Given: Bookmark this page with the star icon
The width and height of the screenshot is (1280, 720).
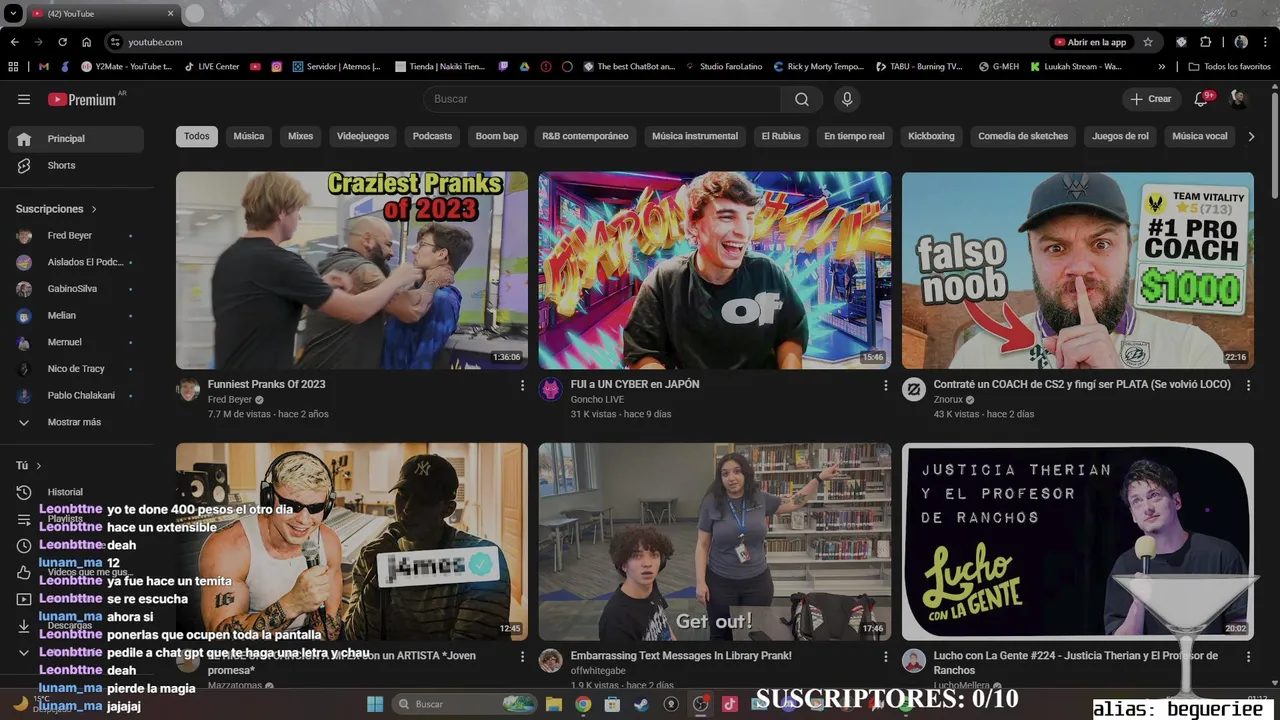Looking at the screenshot, I should [x=1148, y=42].
